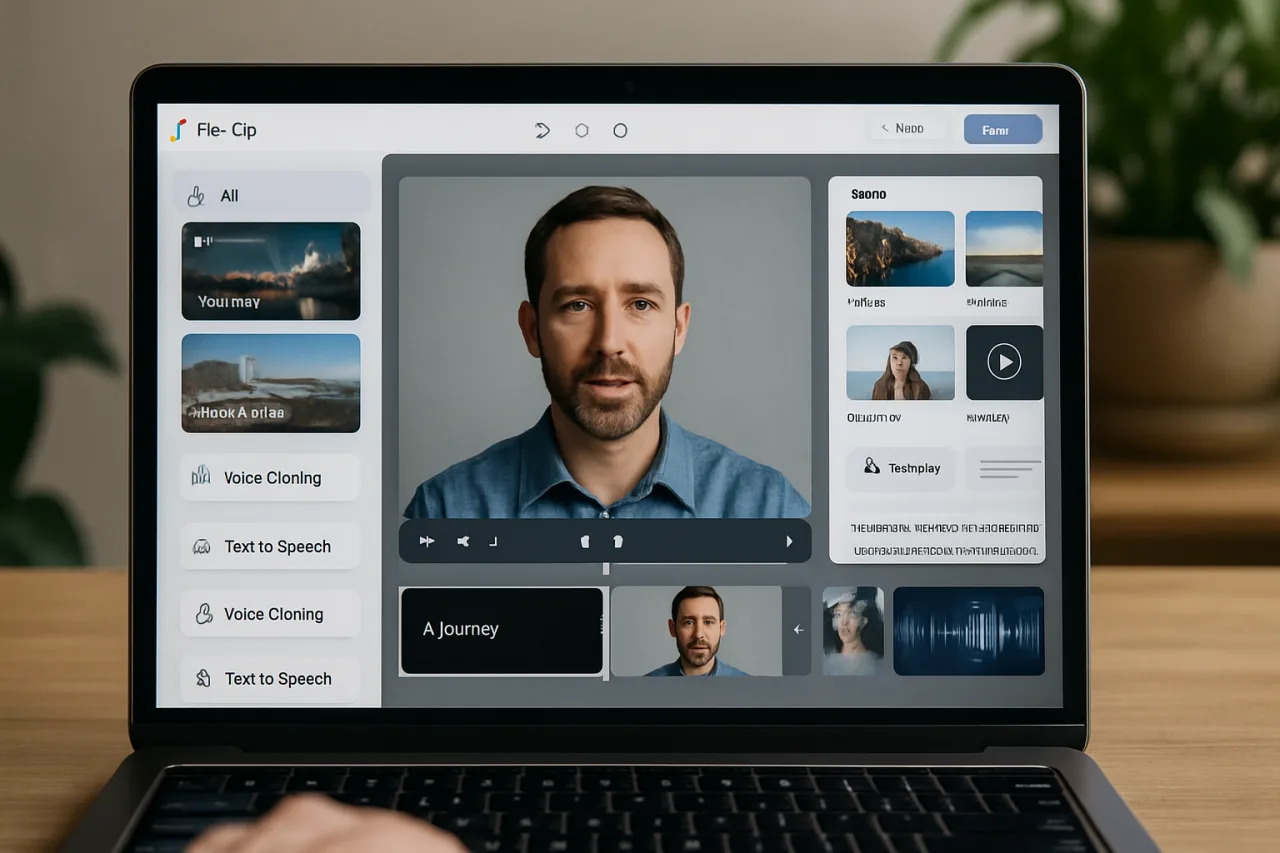Screen dimensions: 1280x853
Task: Click the audio waveform clip in the timeline
Action: 968,631
